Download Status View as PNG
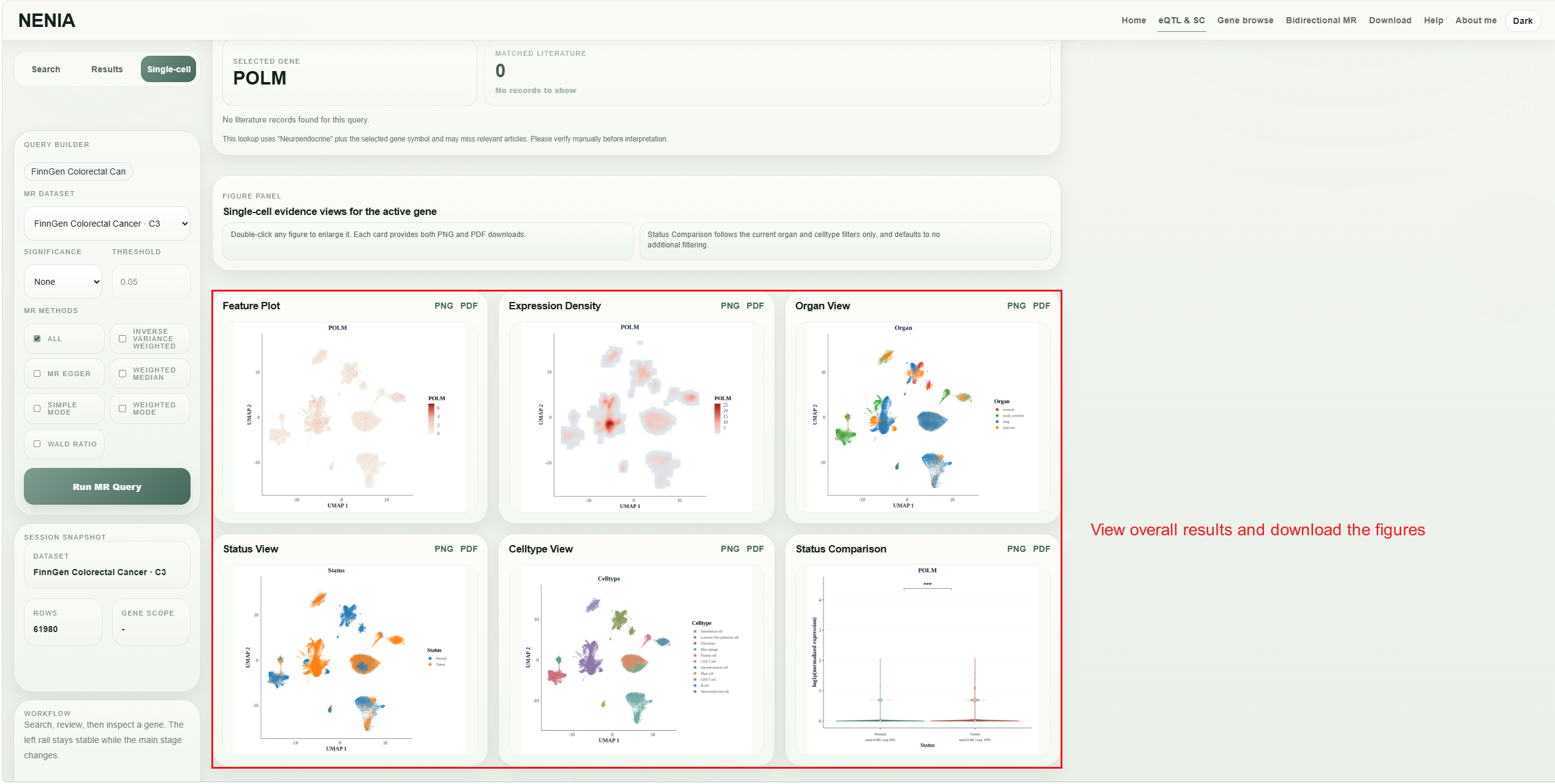Viewport: 1555px width, 784px height. (x=444, y=549)
